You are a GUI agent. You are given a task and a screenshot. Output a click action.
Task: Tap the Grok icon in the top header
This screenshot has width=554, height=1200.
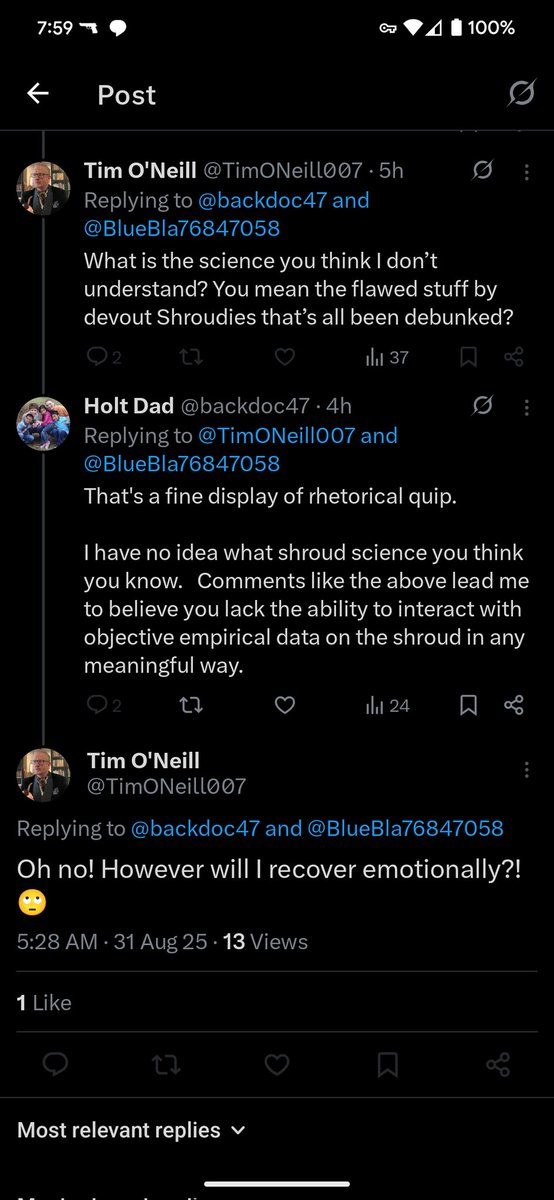[x=520, y=94]
